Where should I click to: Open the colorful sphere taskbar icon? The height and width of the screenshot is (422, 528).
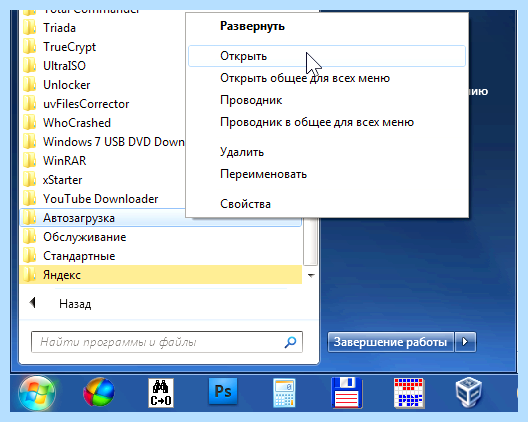(x=99, y=392)
